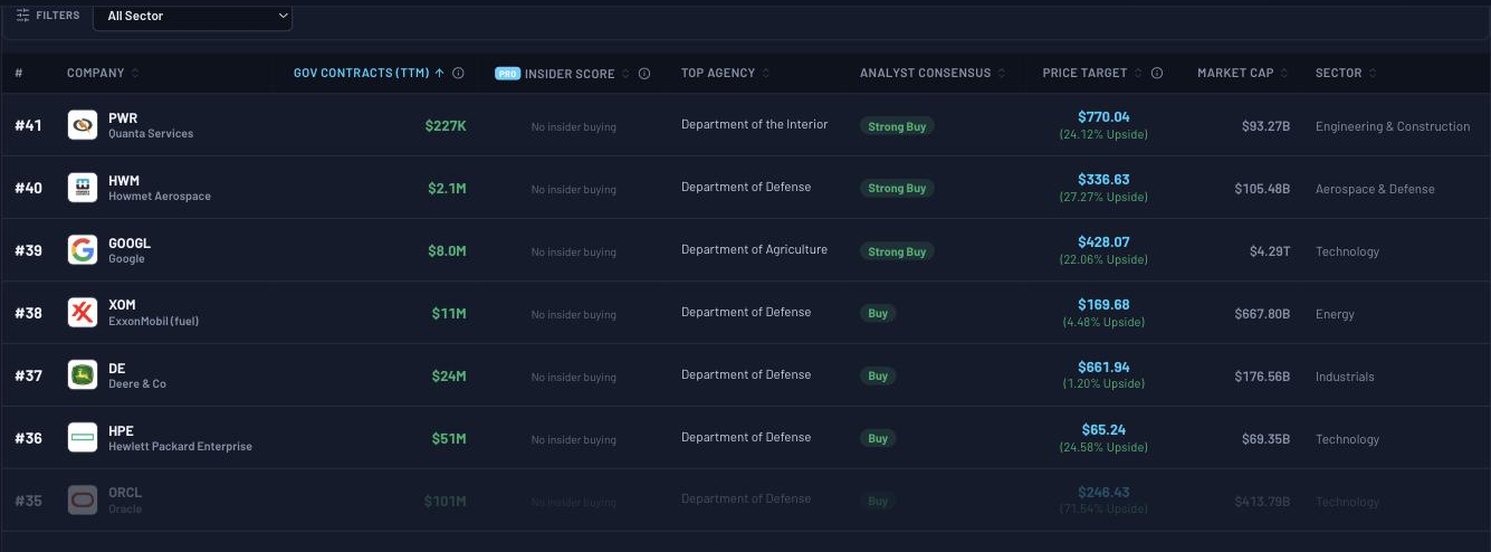This screenshot has width=1491, height=552.
Task: Click the Google logo icon
Action: point(82,250)
